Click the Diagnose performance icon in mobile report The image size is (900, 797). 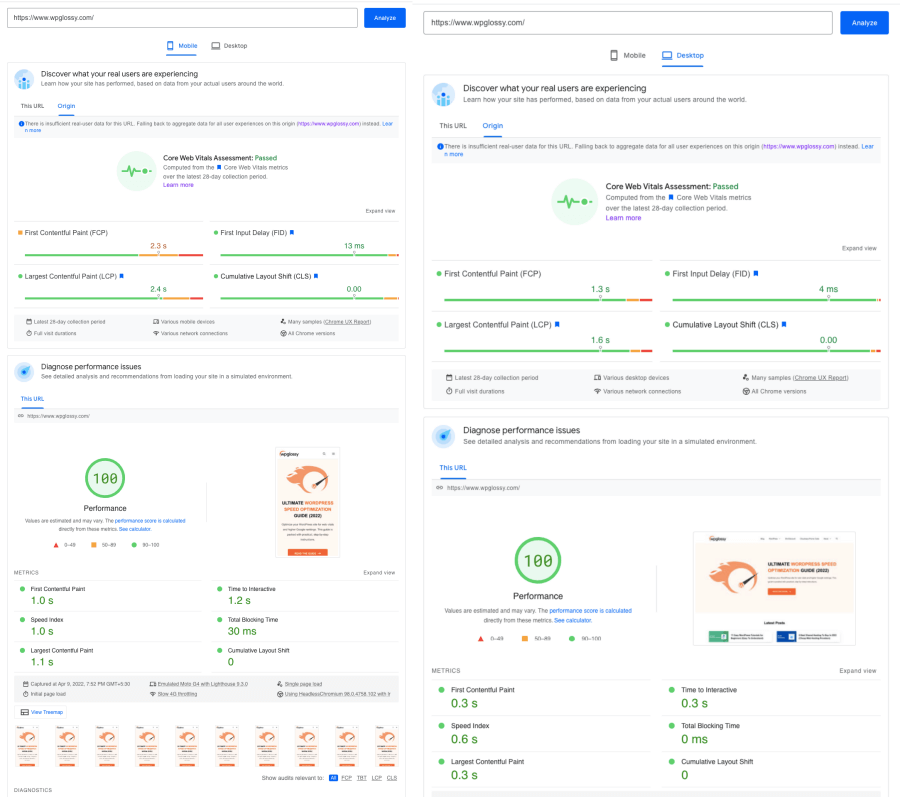tap(24, 372)
